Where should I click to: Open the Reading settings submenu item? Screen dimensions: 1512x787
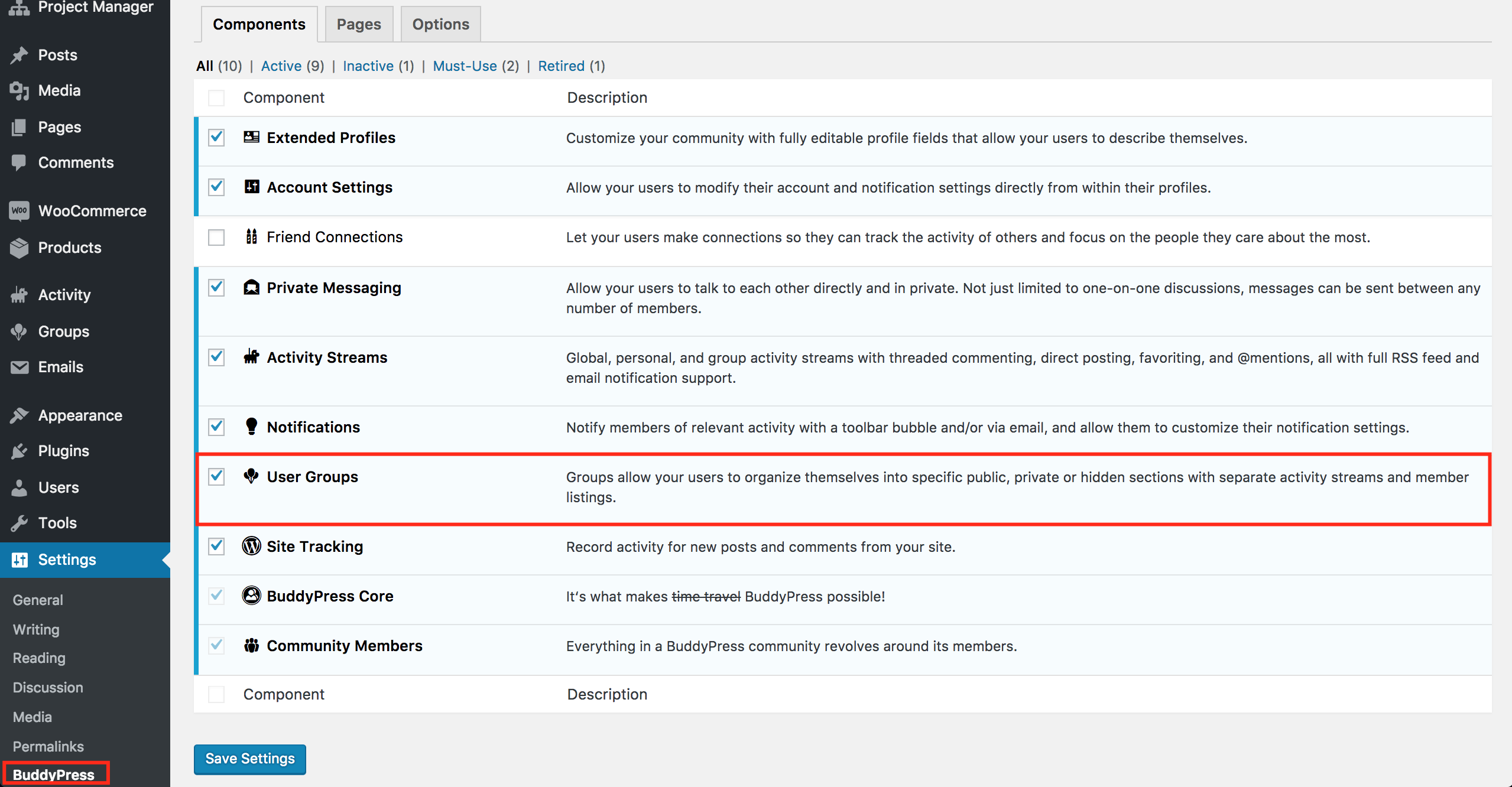39,658
